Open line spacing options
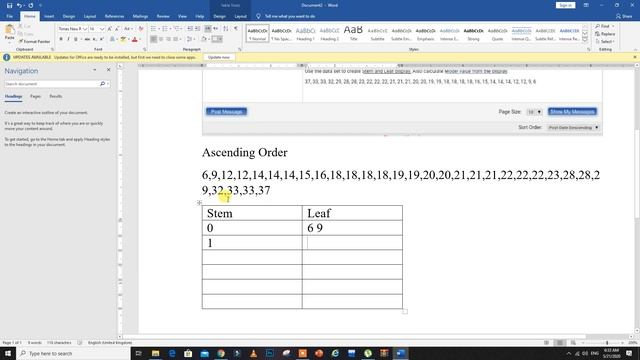640x360 pixels. (x=190, y=39)
